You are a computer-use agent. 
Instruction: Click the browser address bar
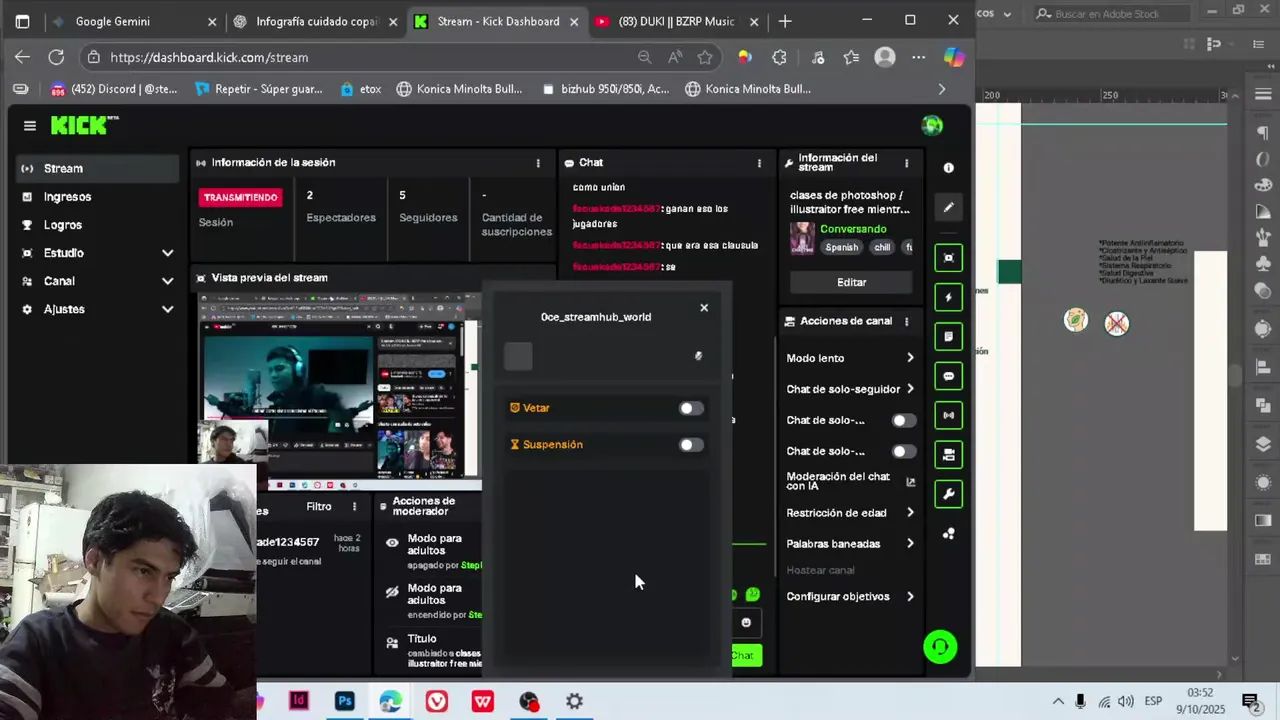[365, 57]
